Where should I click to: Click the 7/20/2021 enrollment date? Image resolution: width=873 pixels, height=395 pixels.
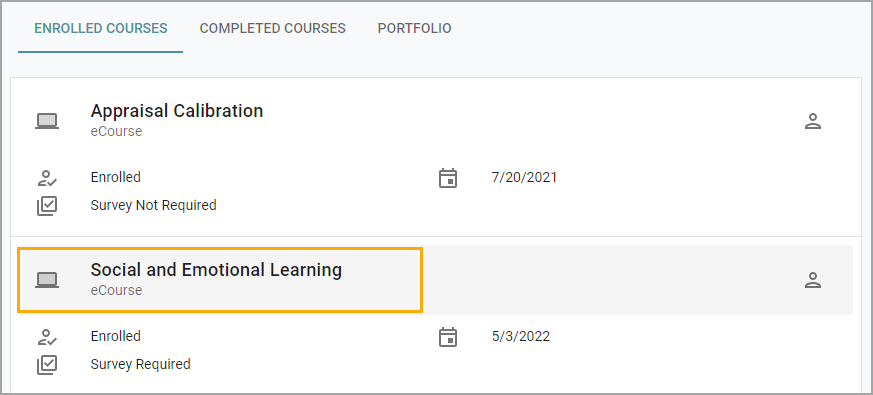(524, 178)
